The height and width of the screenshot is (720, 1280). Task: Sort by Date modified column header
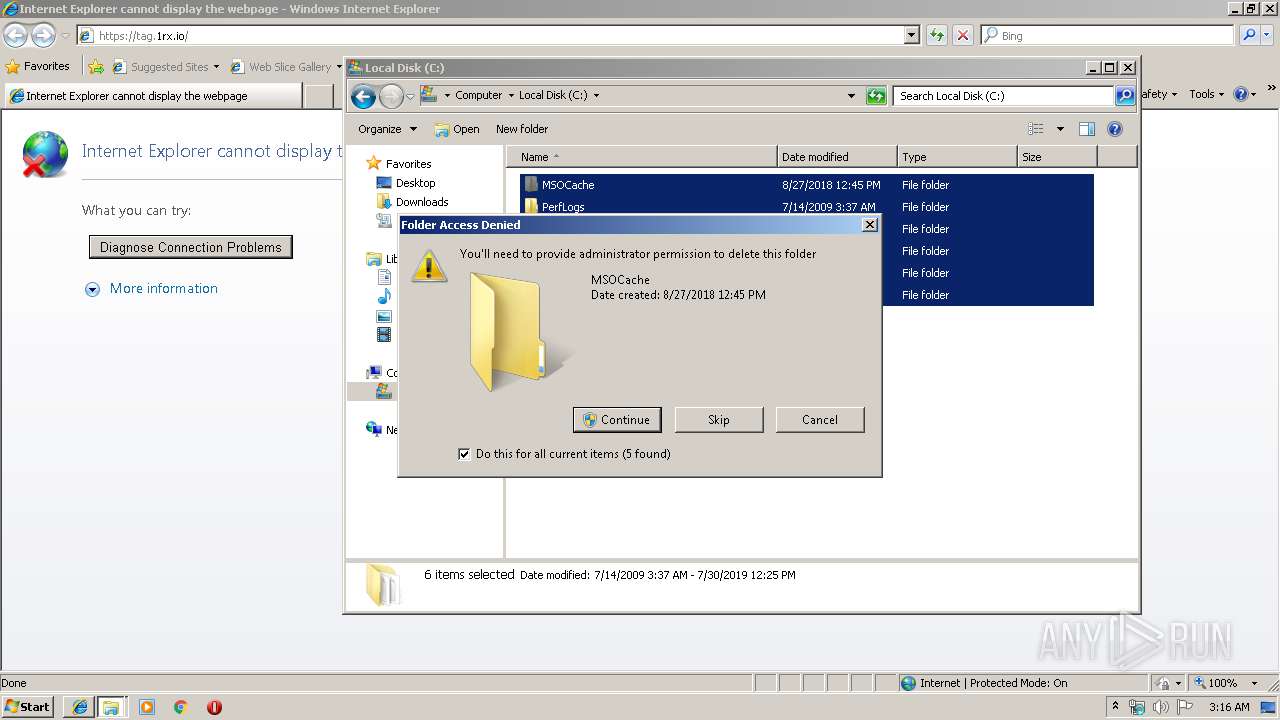(x=837, y=157)
